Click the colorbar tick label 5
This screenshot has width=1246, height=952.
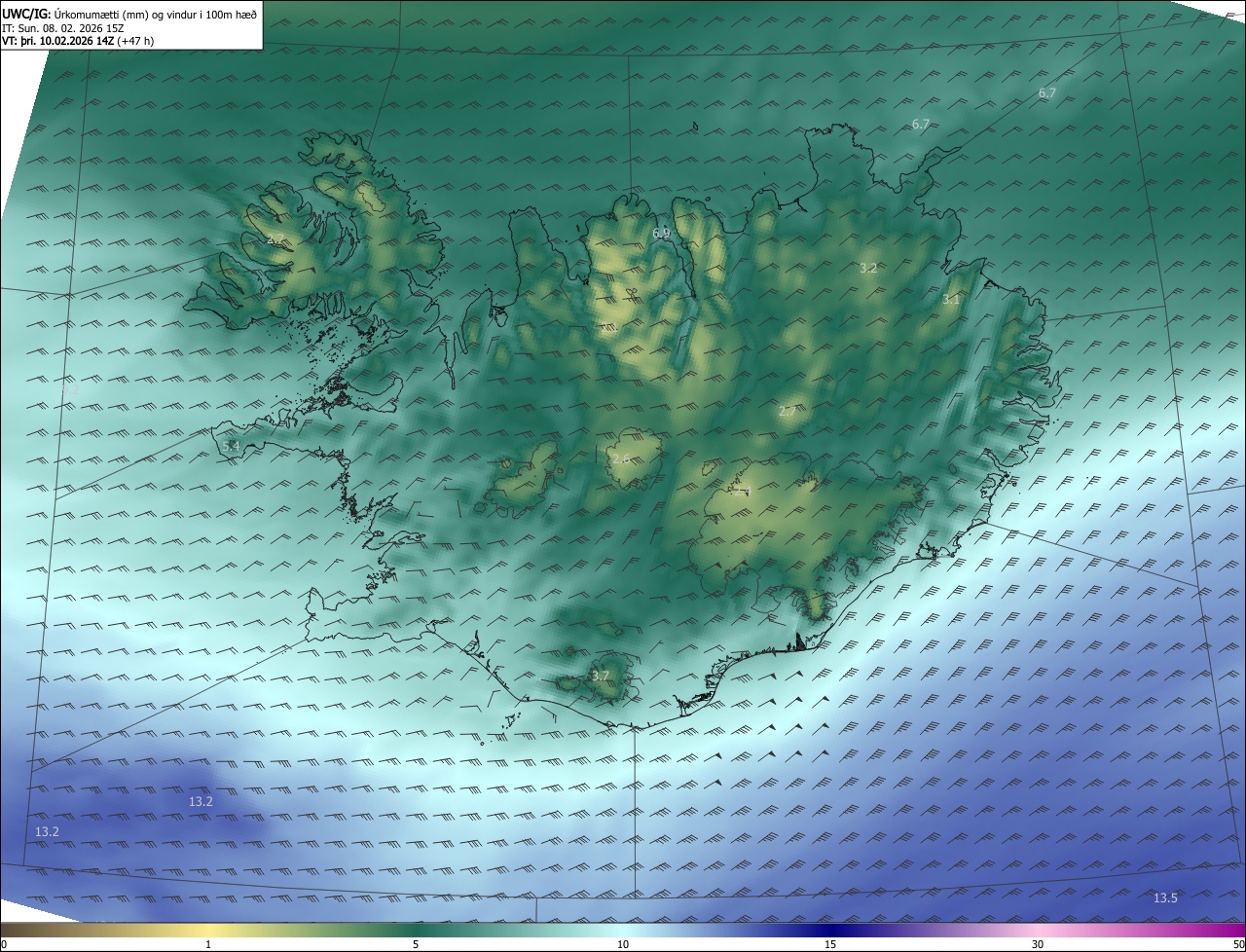pyautogui.click(x=416, y=944)
